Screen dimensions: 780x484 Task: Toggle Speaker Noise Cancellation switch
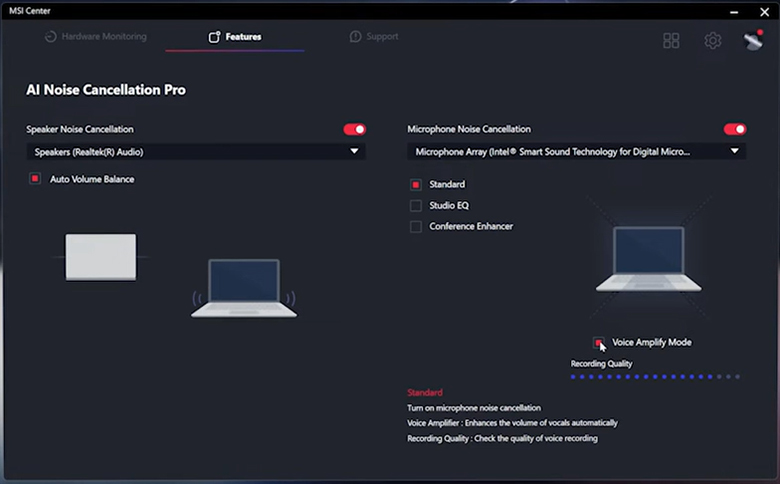coord(355,129)
